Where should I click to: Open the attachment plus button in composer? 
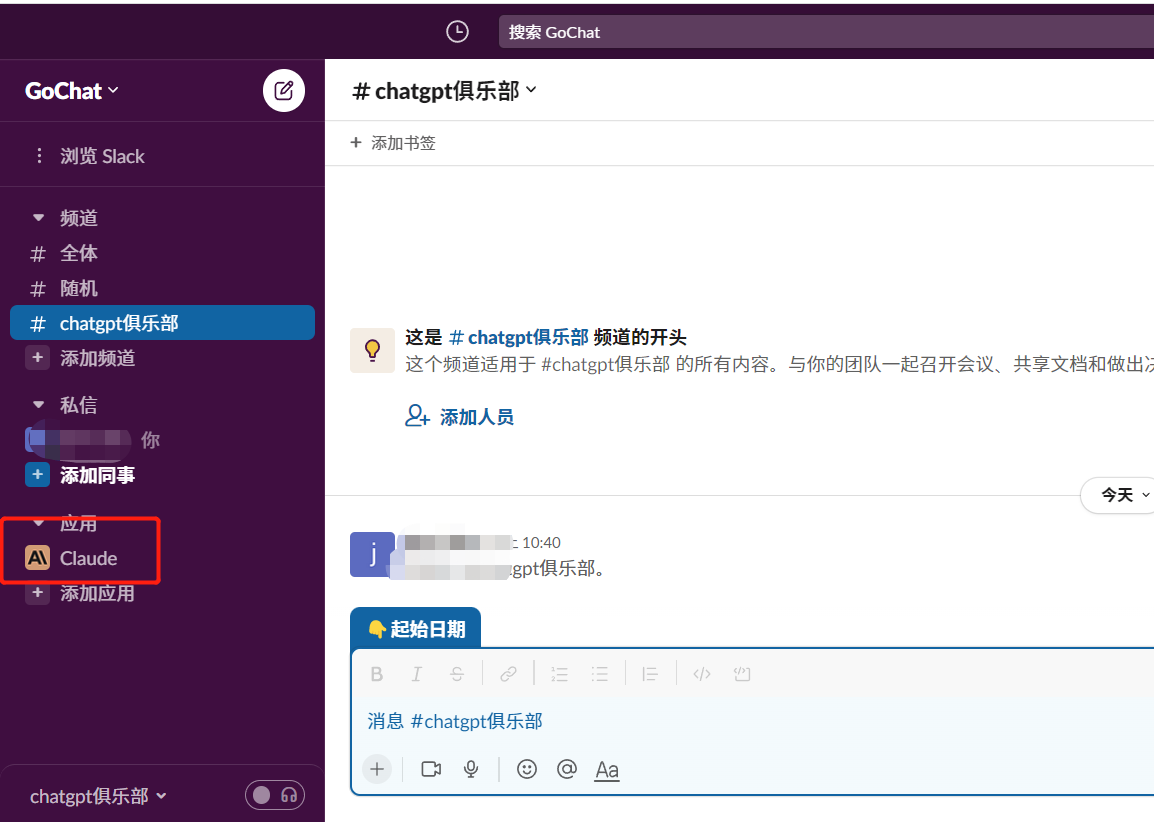coord(377,769)
